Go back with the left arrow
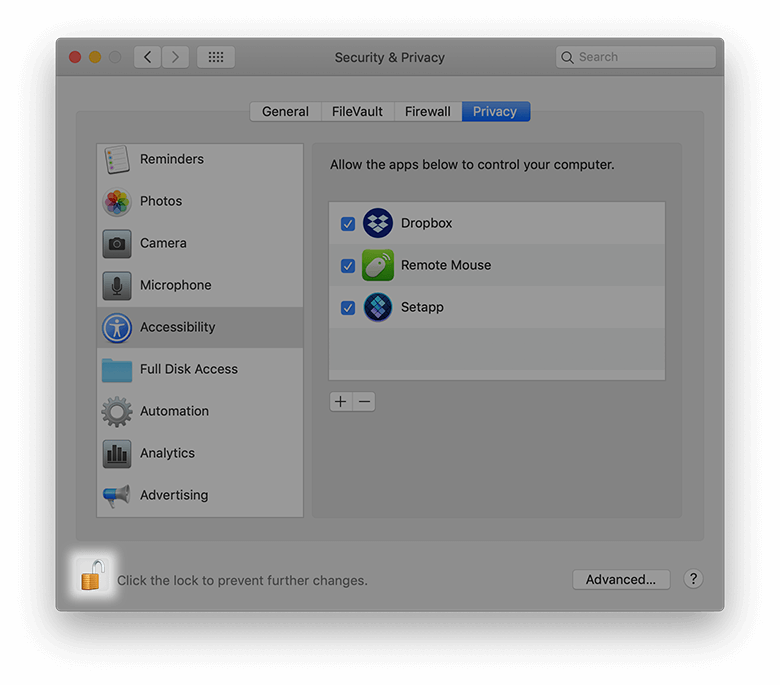This screenshot has width=780, height=685. click(147, 57)
